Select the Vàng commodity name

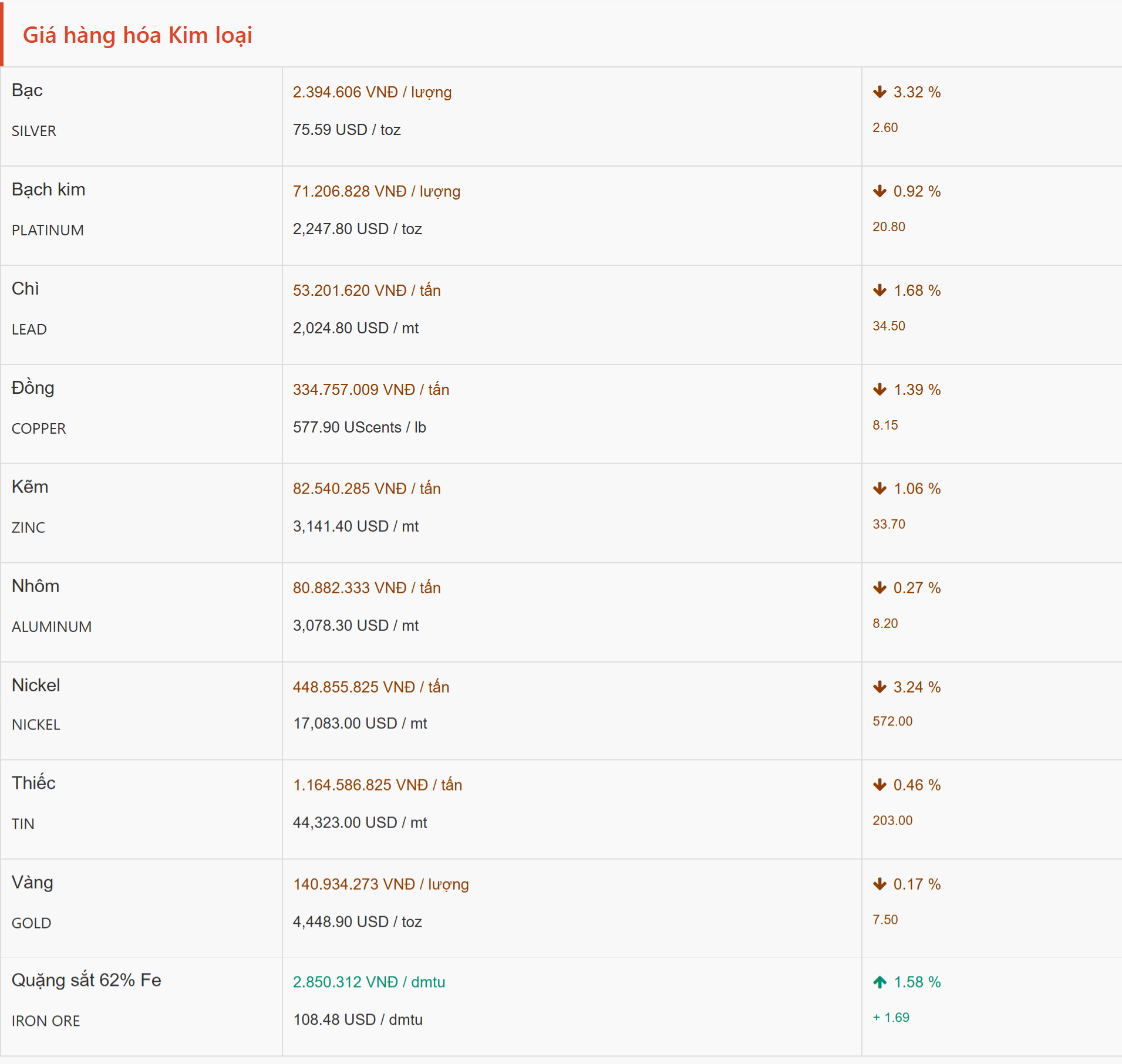(x=32, y=883)
